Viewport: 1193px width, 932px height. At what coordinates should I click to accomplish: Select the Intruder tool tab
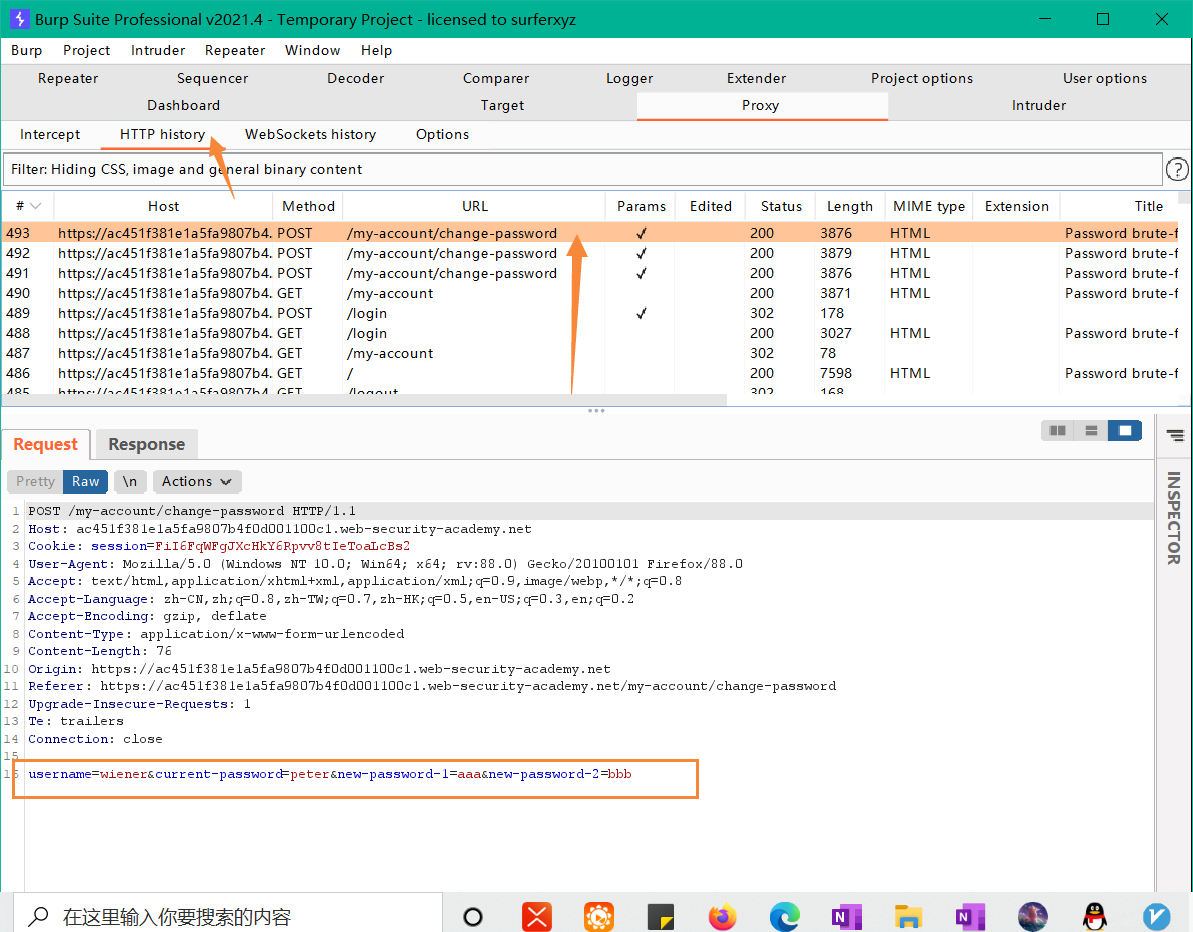[x=1039, y=105]
